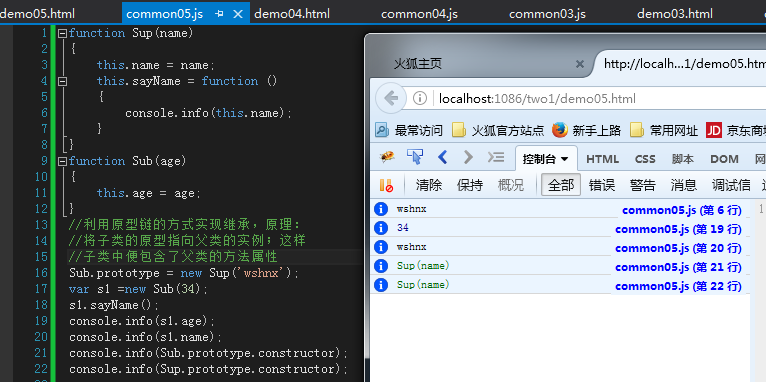The width and height of the screenshot is (766, 382).
Task: Info icon on line 22 log row
Action: point(381,285)
